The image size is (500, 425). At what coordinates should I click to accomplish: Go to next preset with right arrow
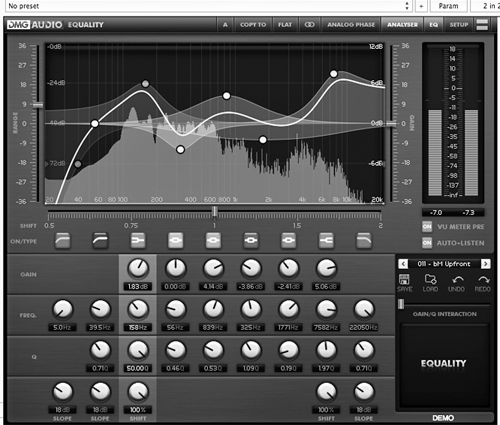(486, 264)
